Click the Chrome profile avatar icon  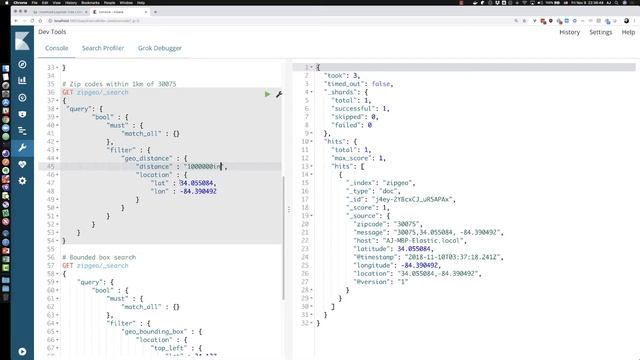(x=626, y=20)
